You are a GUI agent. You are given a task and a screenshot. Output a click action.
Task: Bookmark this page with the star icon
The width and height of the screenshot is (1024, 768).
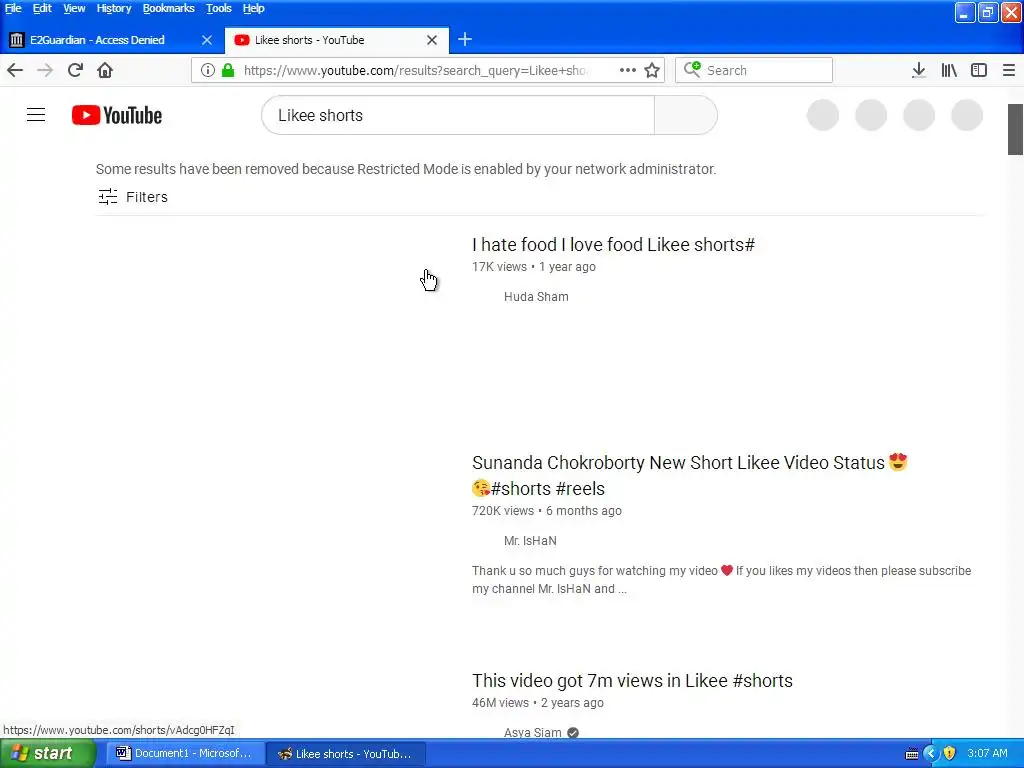point(652,71)
